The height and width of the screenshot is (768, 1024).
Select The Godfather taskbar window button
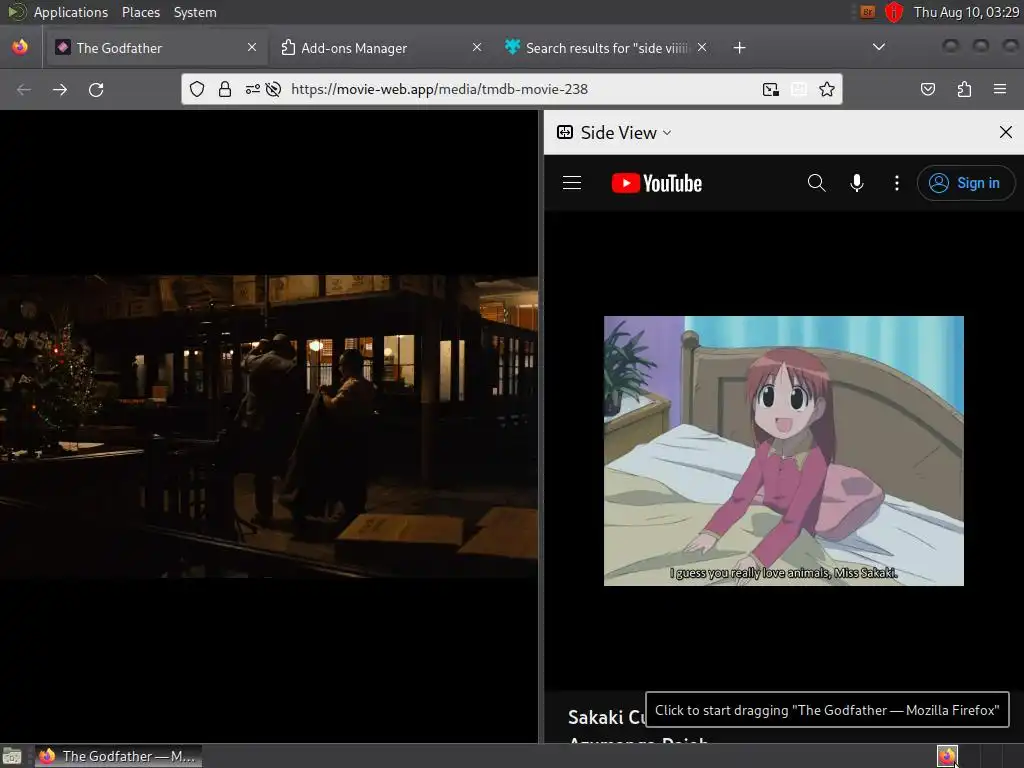pos(118,756)
